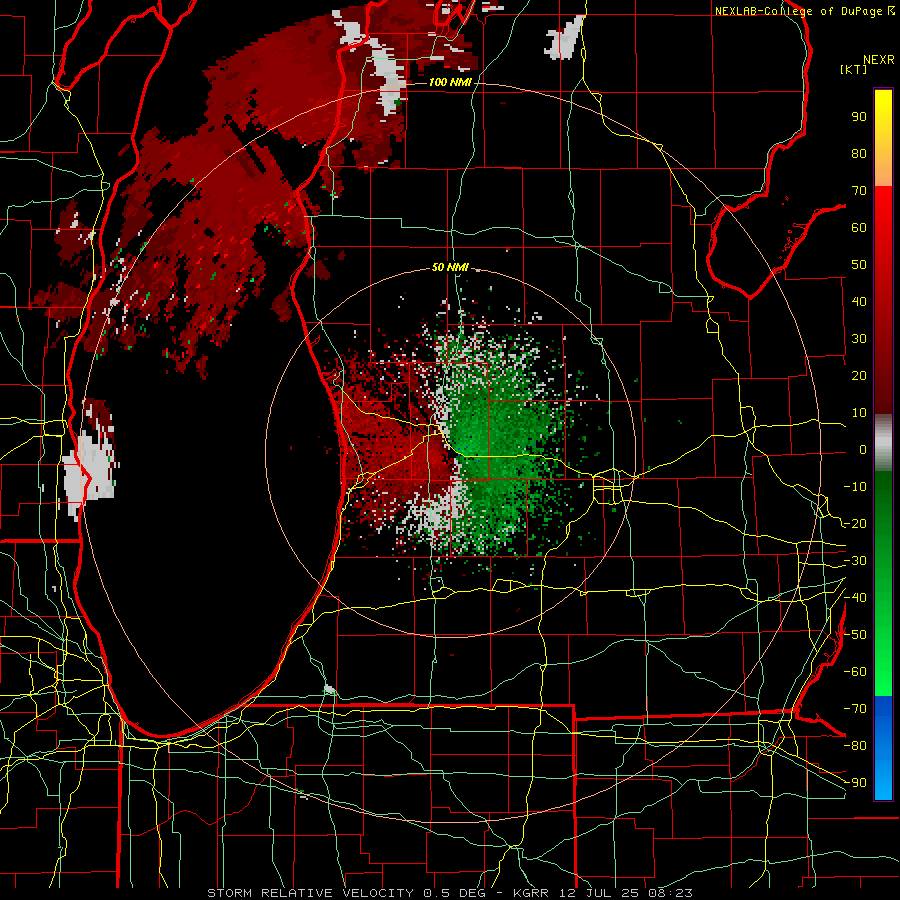Click the -40 scale value

point(855,598)
